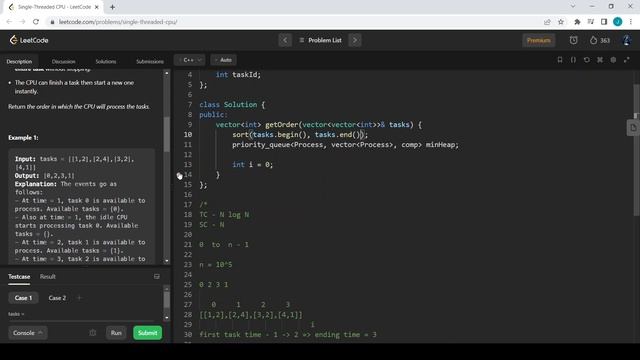Open the Chrome profile avatar

pos(618,22)
